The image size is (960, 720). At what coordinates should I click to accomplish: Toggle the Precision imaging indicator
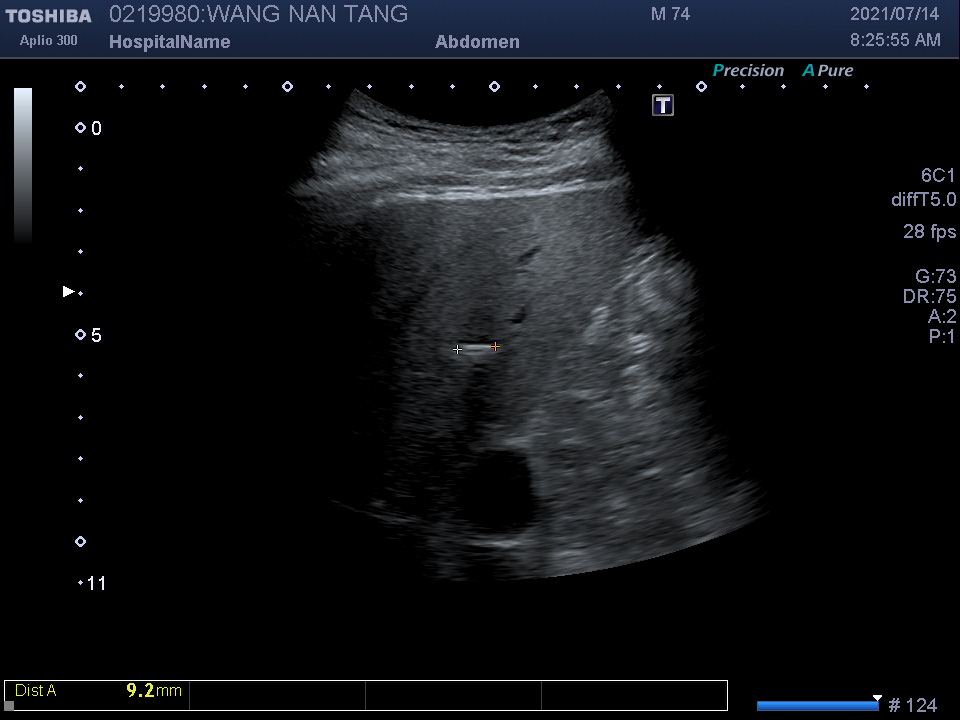pyautogui.click(x=748, y=70)
